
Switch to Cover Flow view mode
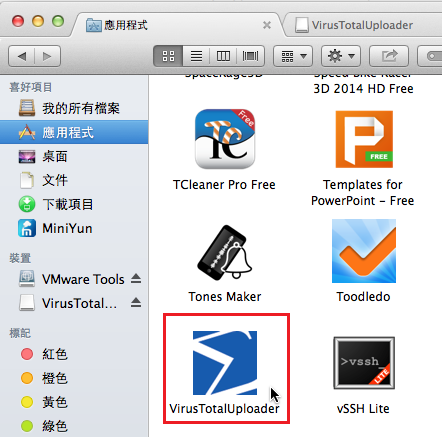pos(250,56)
